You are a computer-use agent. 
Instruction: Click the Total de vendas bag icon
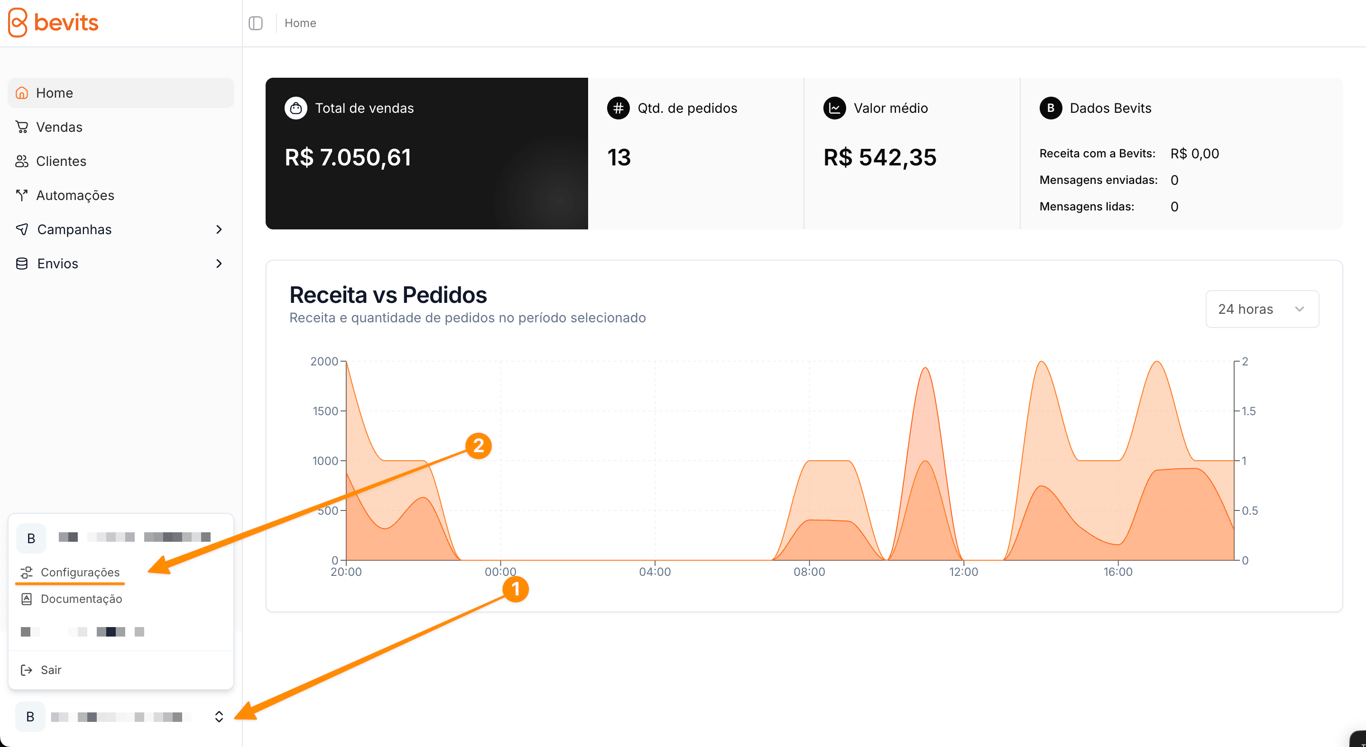(x=296, y=108)
